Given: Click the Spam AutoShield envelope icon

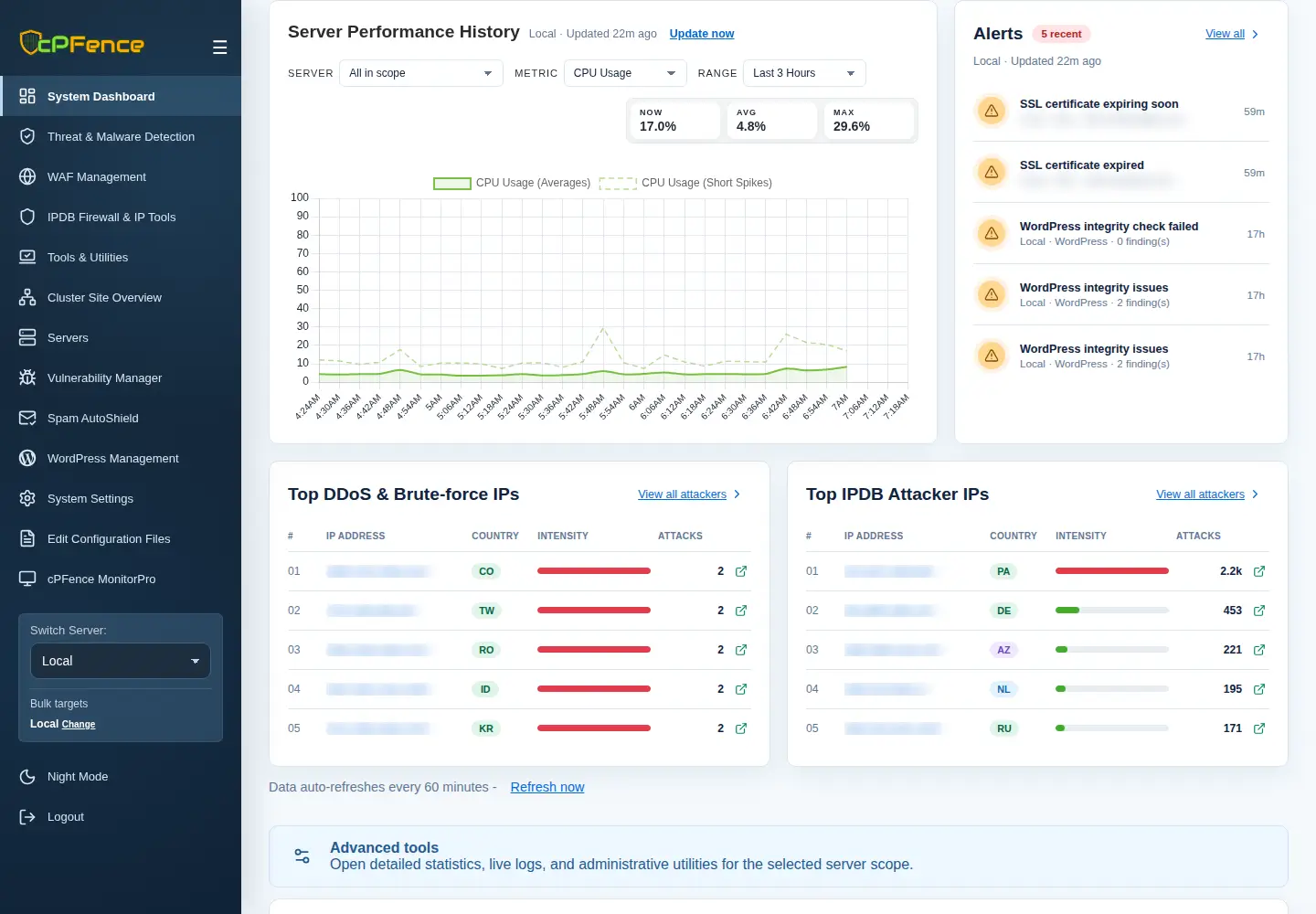Looking at the screenshot, I should point(27,418).
